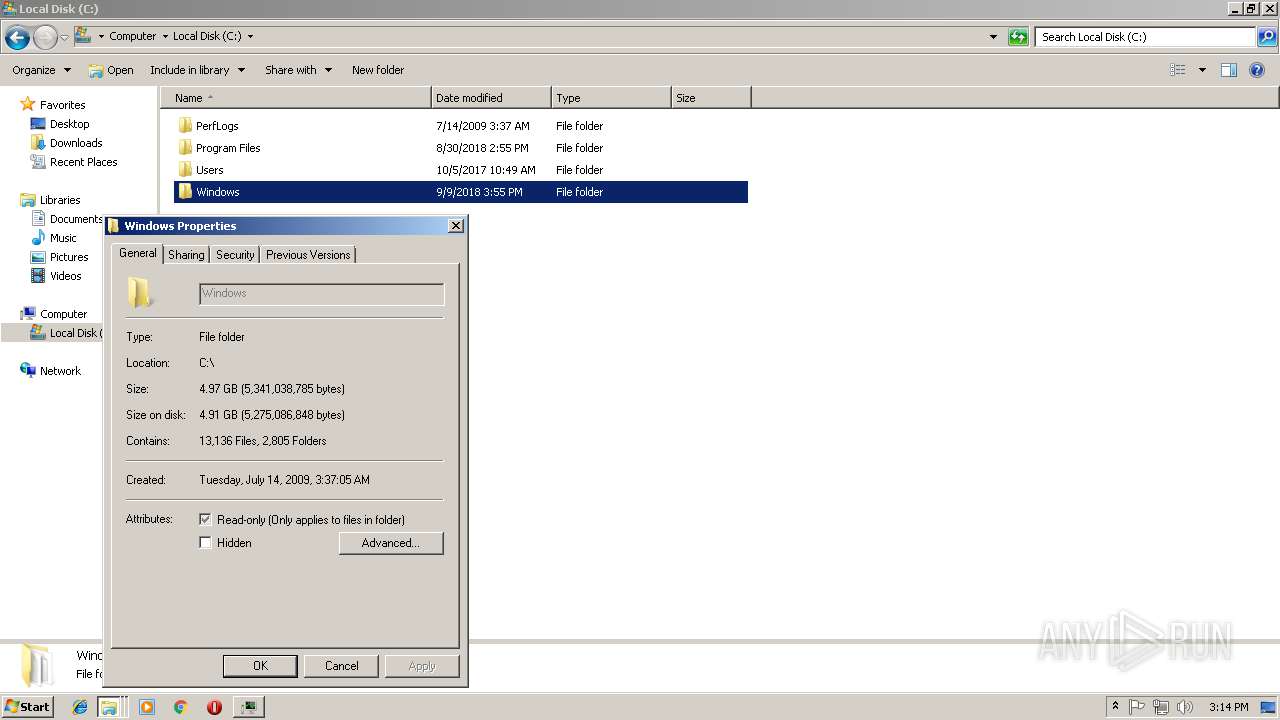1280x720 pixels.
Task: Click Cancel in Windows Properties
Action: point(341,666)
